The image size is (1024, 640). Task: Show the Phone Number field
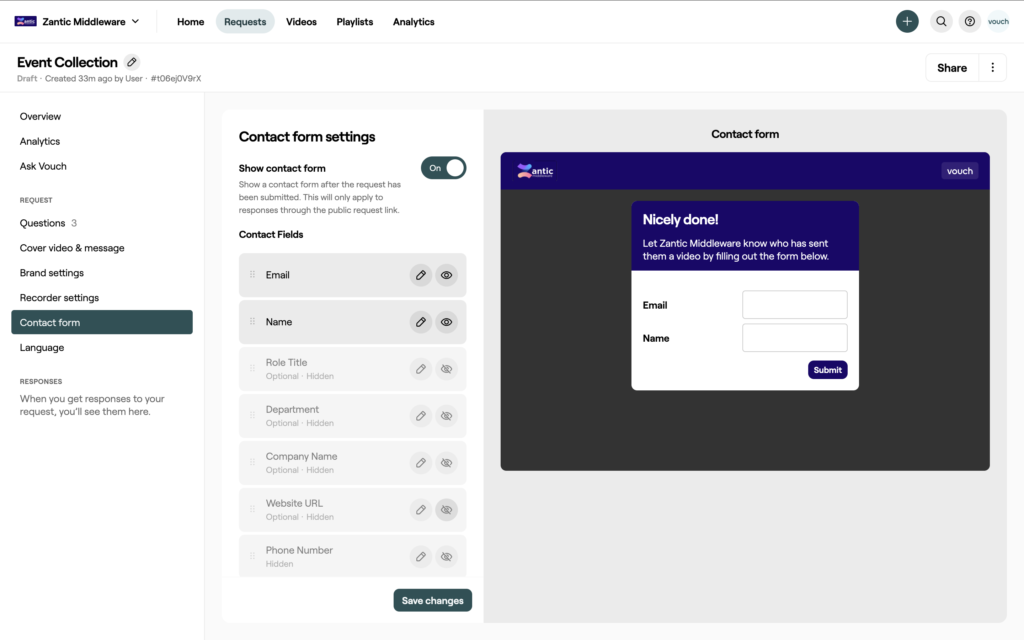[447, 557]
